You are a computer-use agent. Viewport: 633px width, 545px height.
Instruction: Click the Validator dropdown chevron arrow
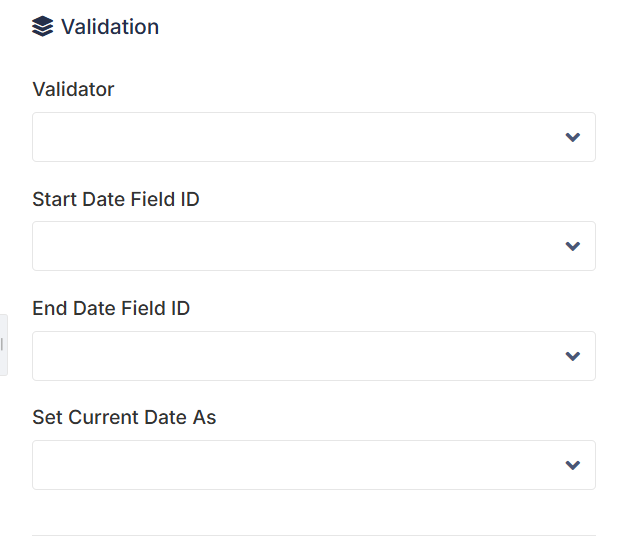pos(572,137)
